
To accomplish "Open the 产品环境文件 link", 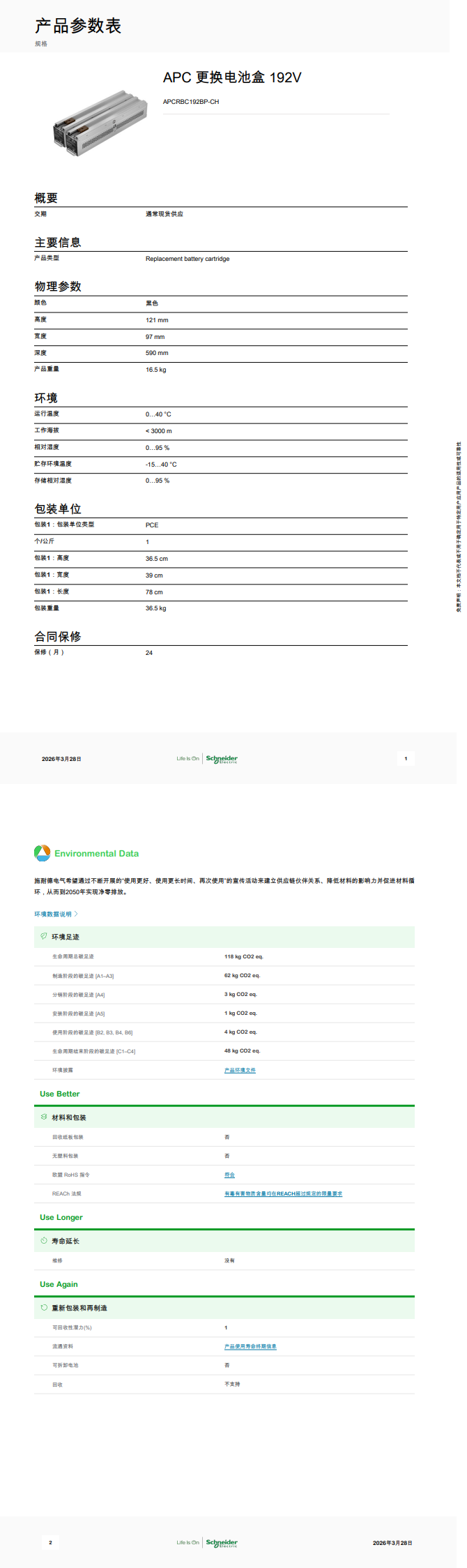I will [240, 1070].
